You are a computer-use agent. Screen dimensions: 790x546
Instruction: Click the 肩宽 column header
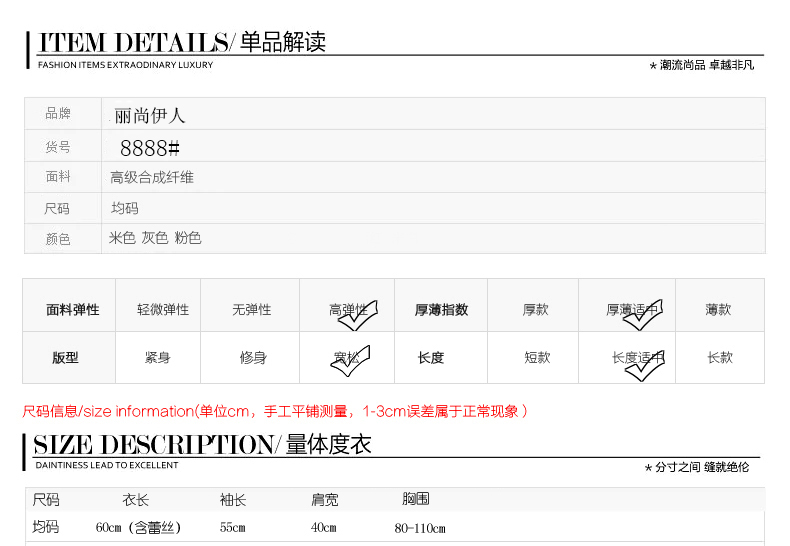pos(324,500)
